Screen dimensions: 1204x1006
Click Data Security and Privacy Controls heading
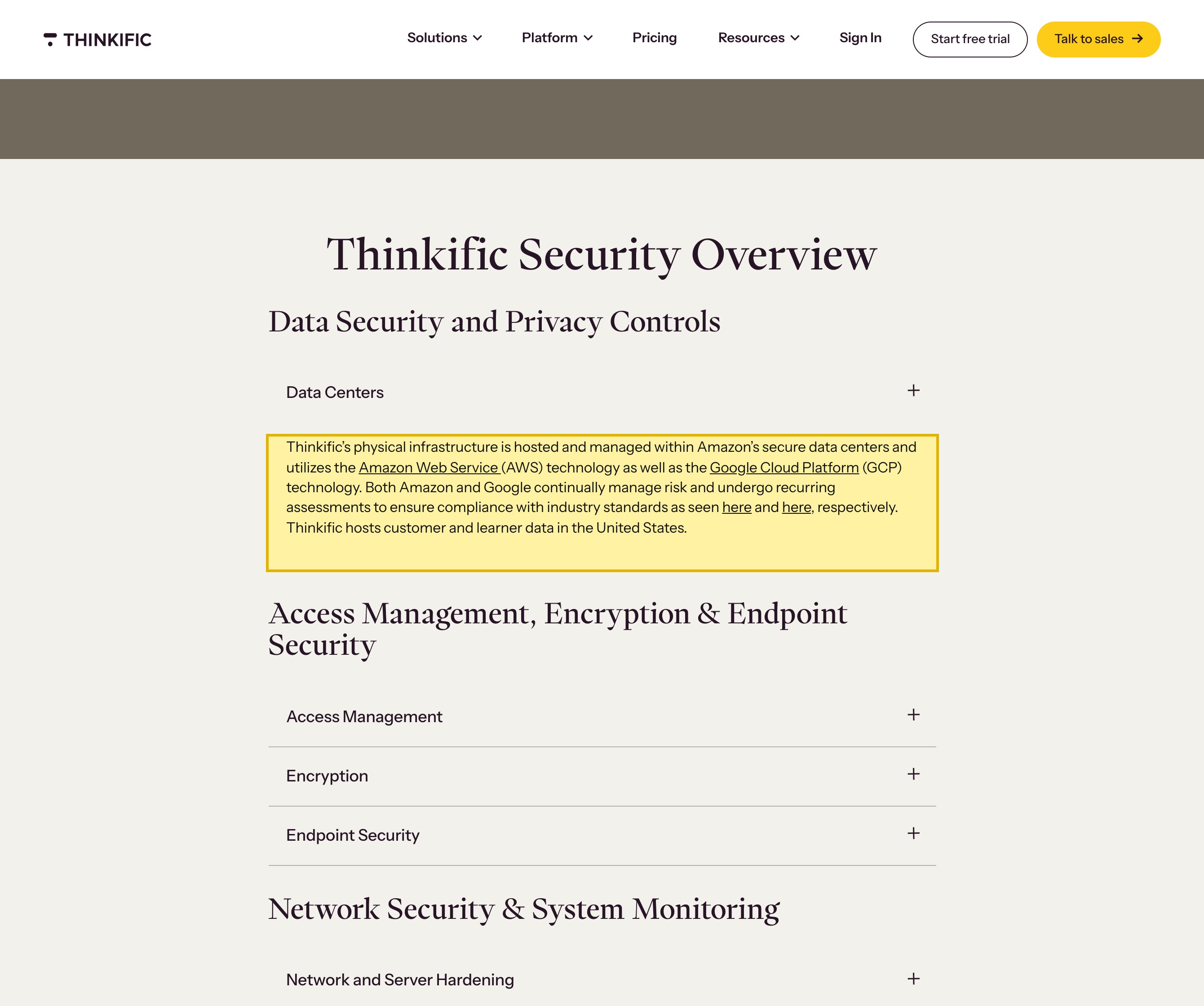494,322
